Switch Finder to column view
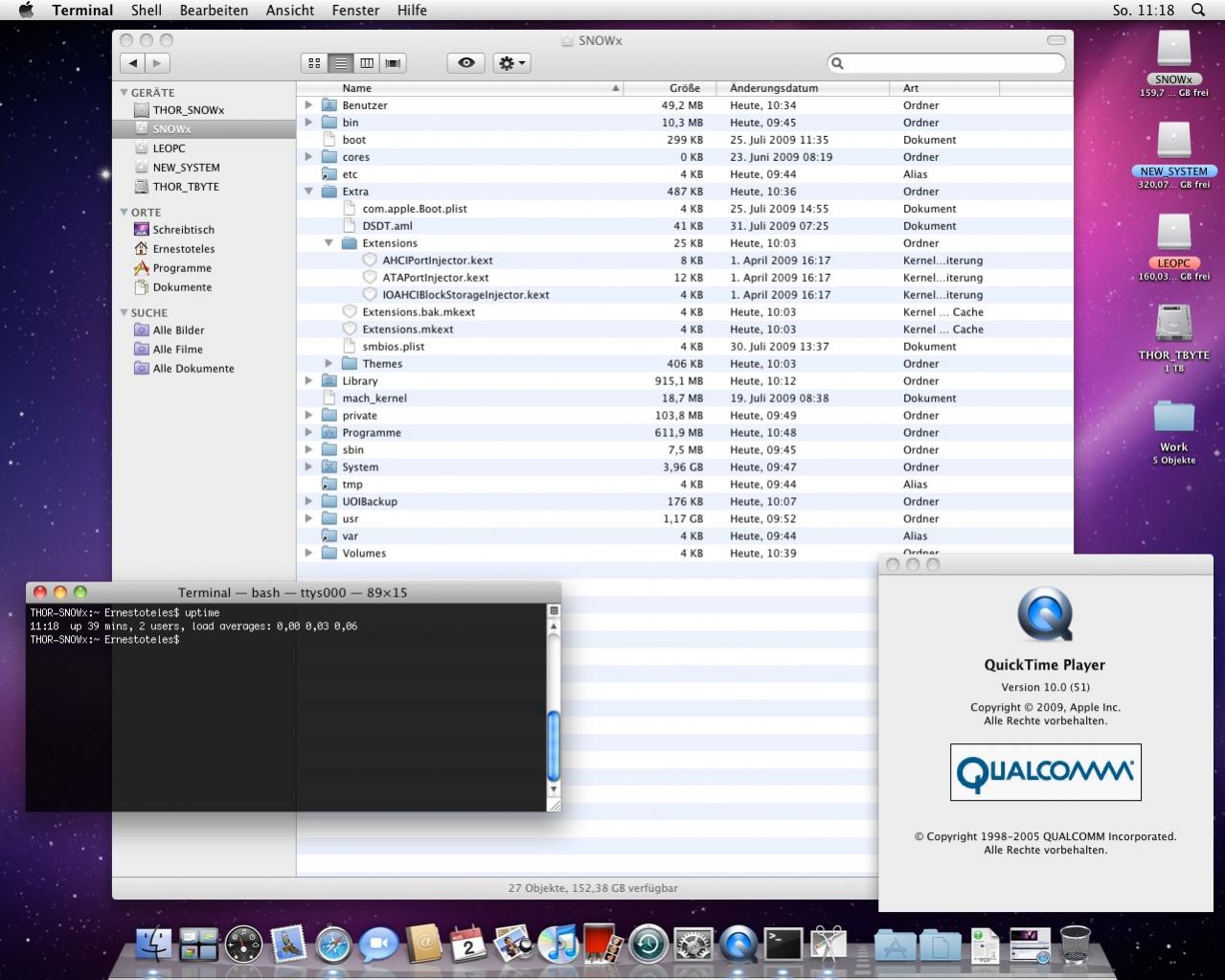This screenshot has width=1225, height=980. point(367,63)
